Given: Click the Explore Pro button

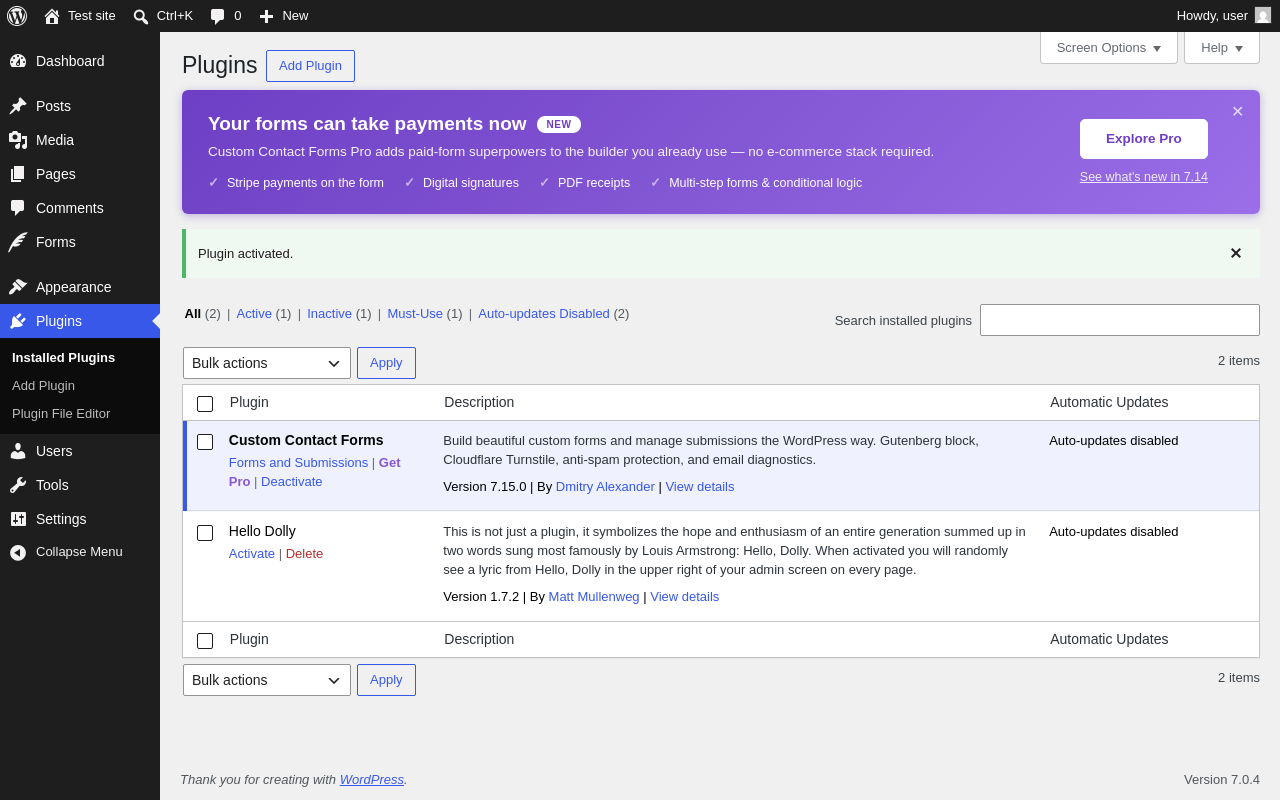Looking at the screenshot, I should click(1144, 139).
